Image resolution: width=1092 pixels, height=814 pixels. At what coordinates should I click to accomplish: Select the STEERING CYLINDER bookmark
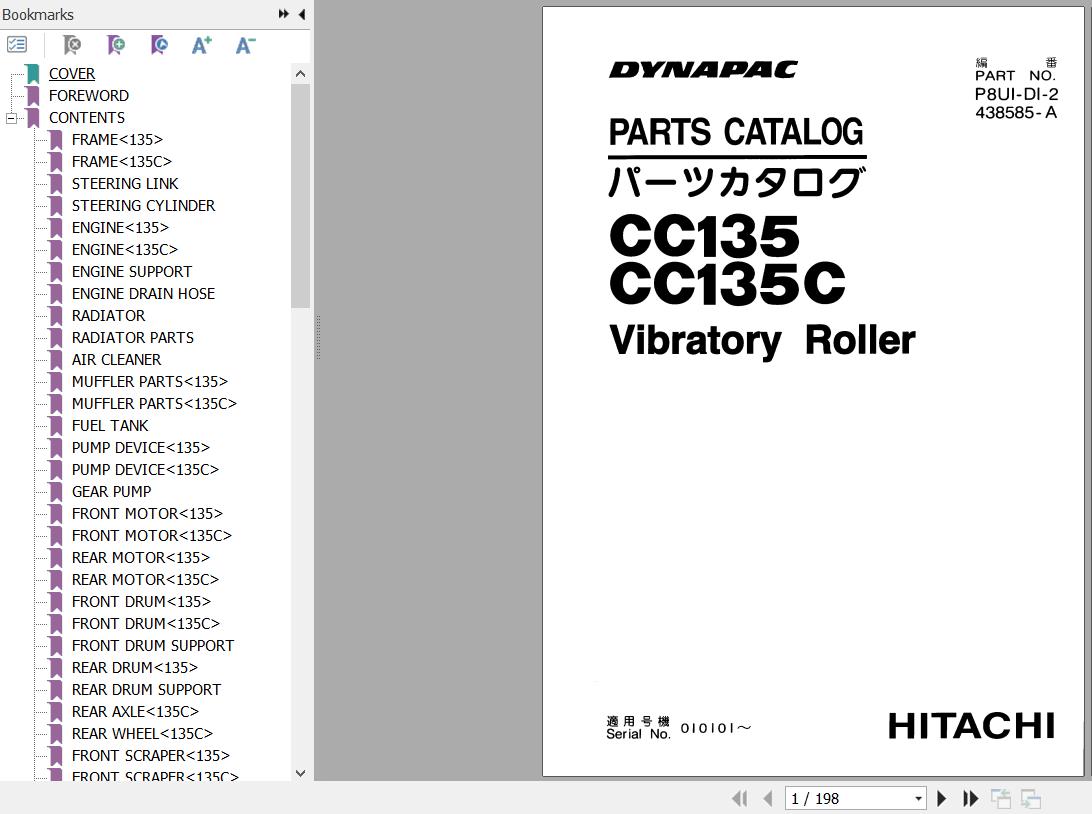[143, 206]
